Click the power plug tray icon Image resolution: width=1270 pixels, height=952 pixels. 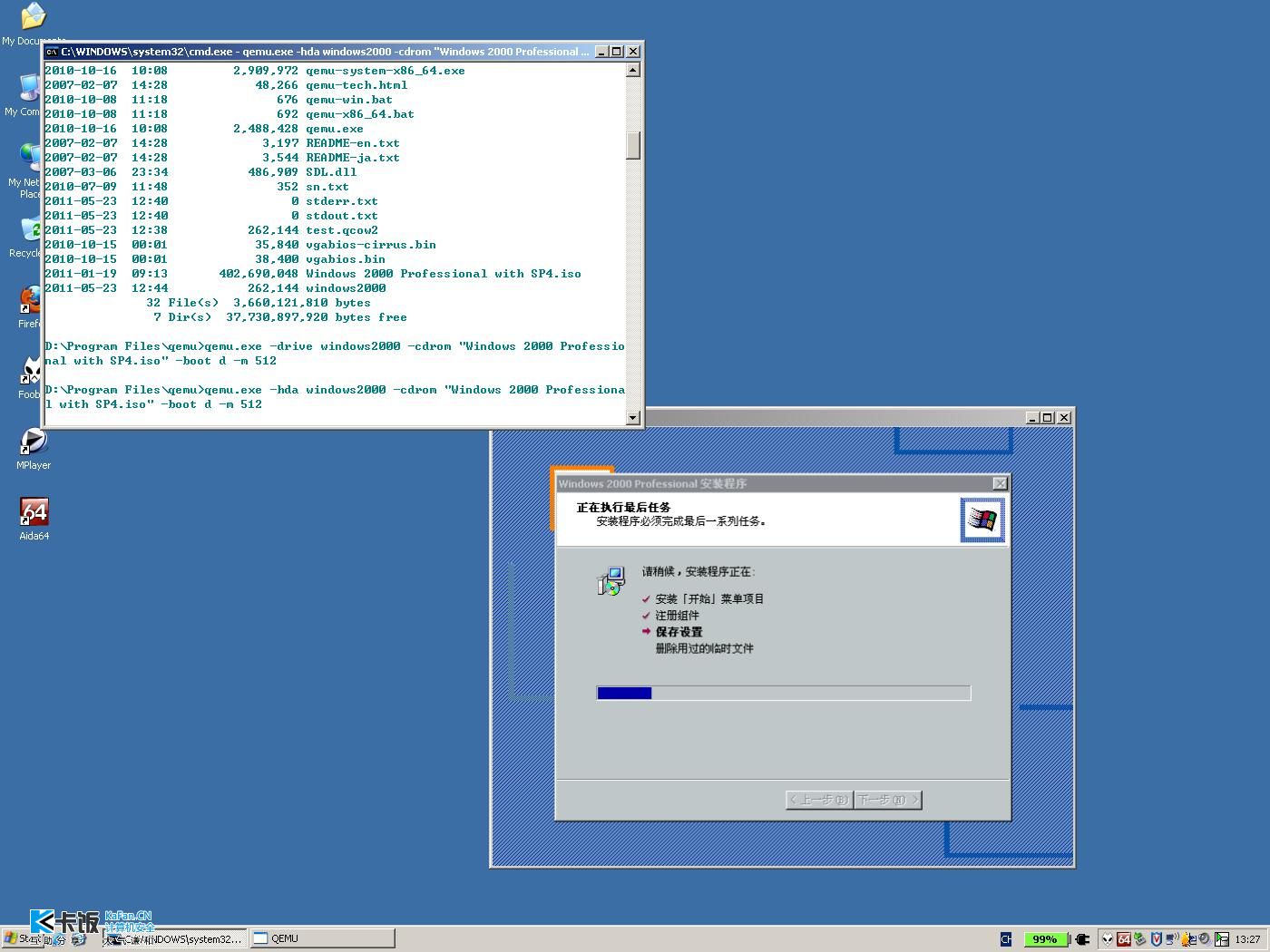[x=1080, y=939]
